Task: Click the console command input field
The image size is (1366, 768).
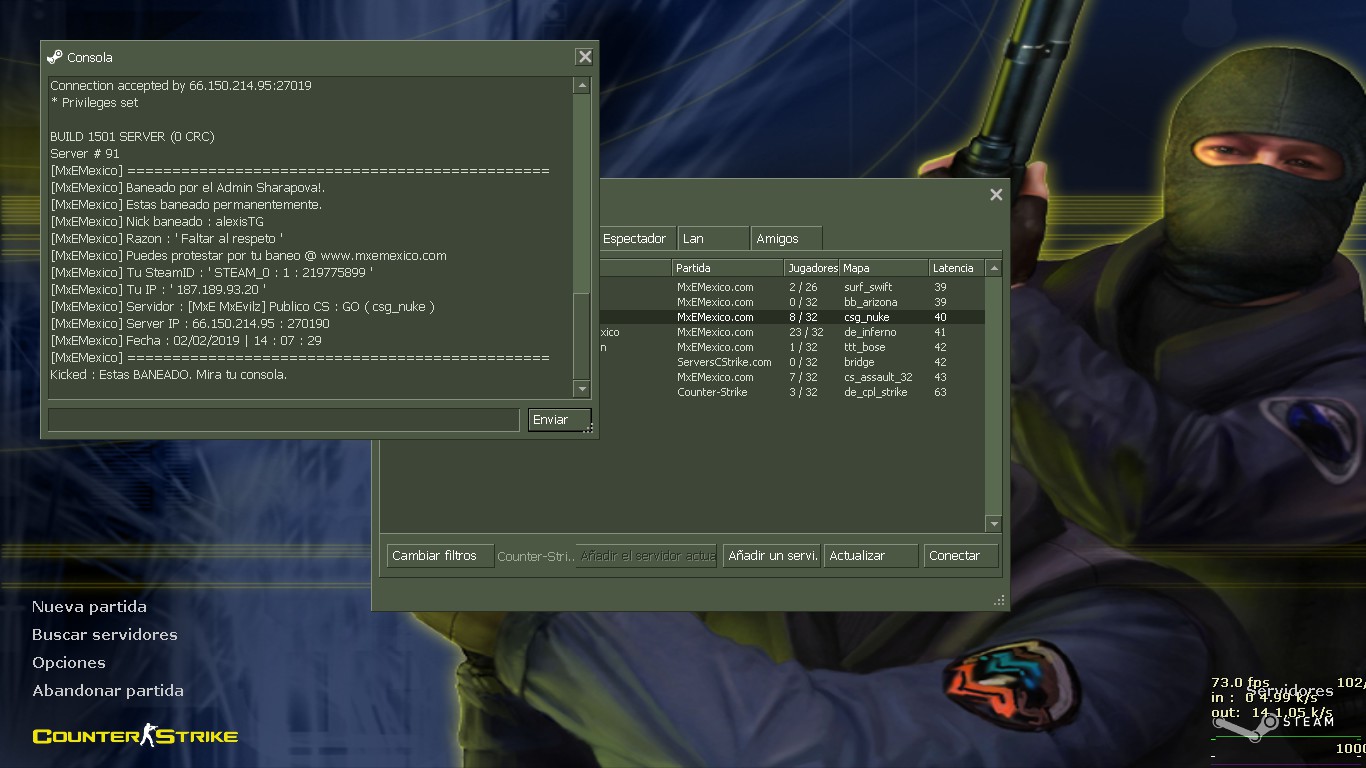Action: 284,420
